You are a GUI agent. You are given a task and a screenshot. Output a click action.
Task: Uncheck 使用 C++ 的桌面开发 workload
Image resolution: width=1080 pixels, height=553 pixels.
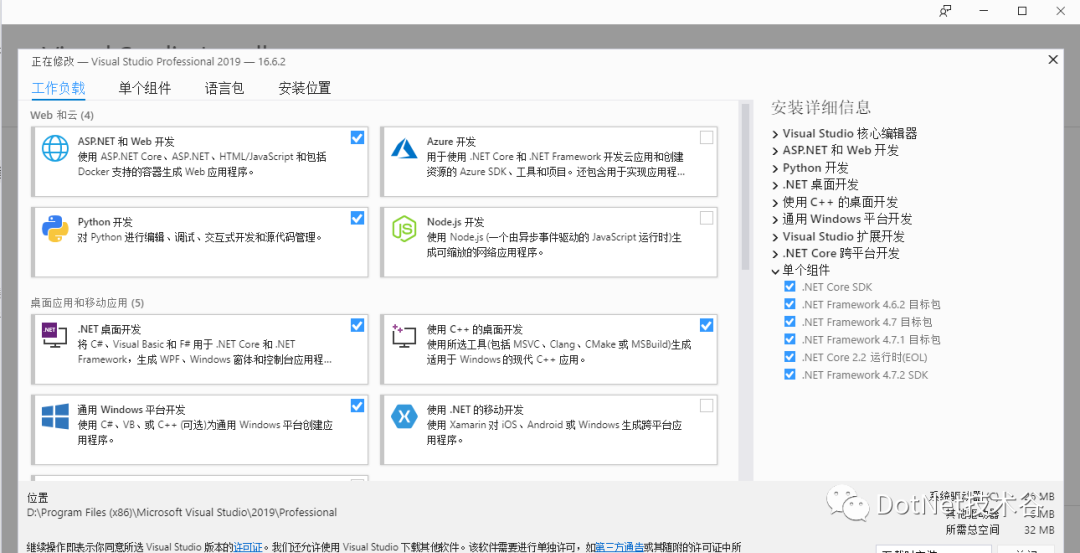[x=706, y=325]
